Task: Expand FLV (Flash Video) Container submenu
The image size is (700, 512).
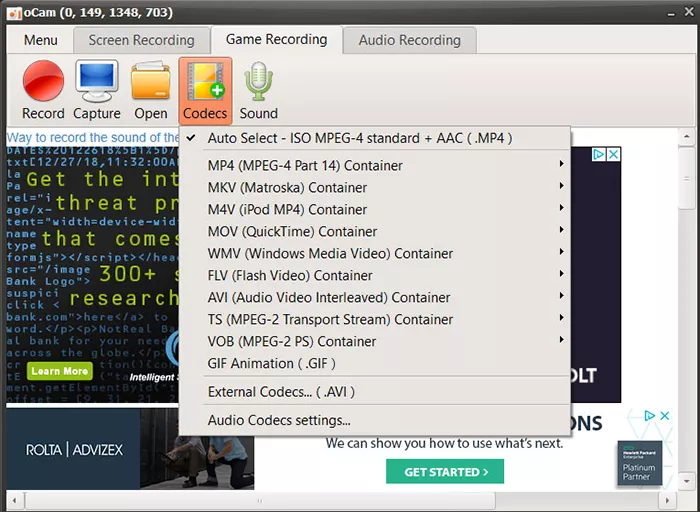Action: click(375, 275)
